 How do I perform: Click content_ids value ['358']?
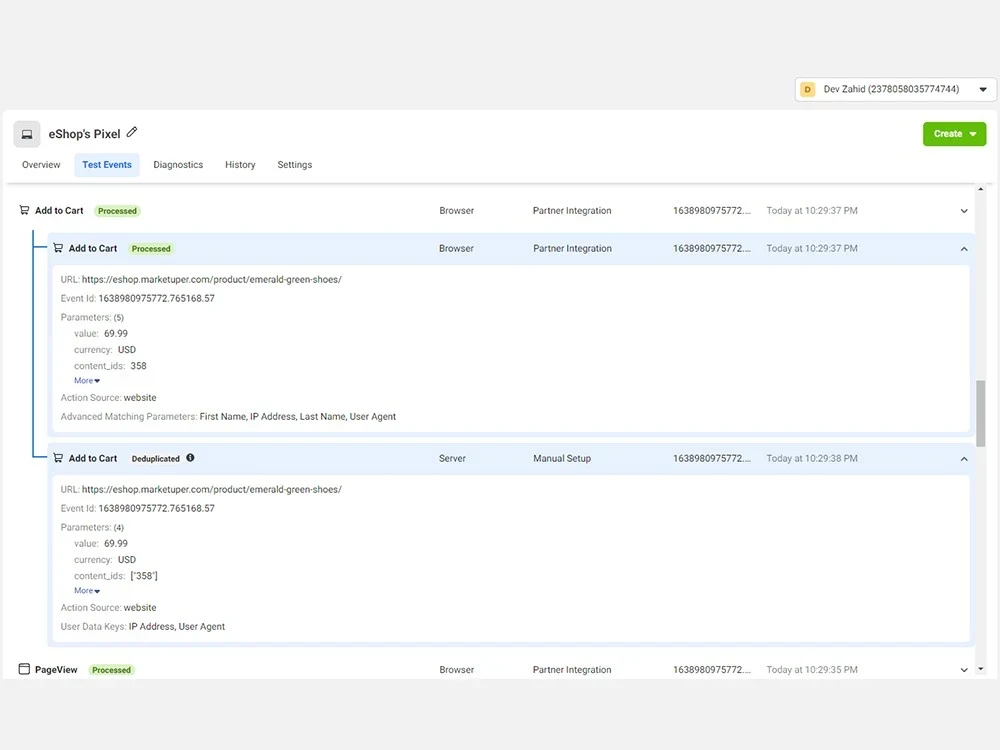[x=143, y=576]
